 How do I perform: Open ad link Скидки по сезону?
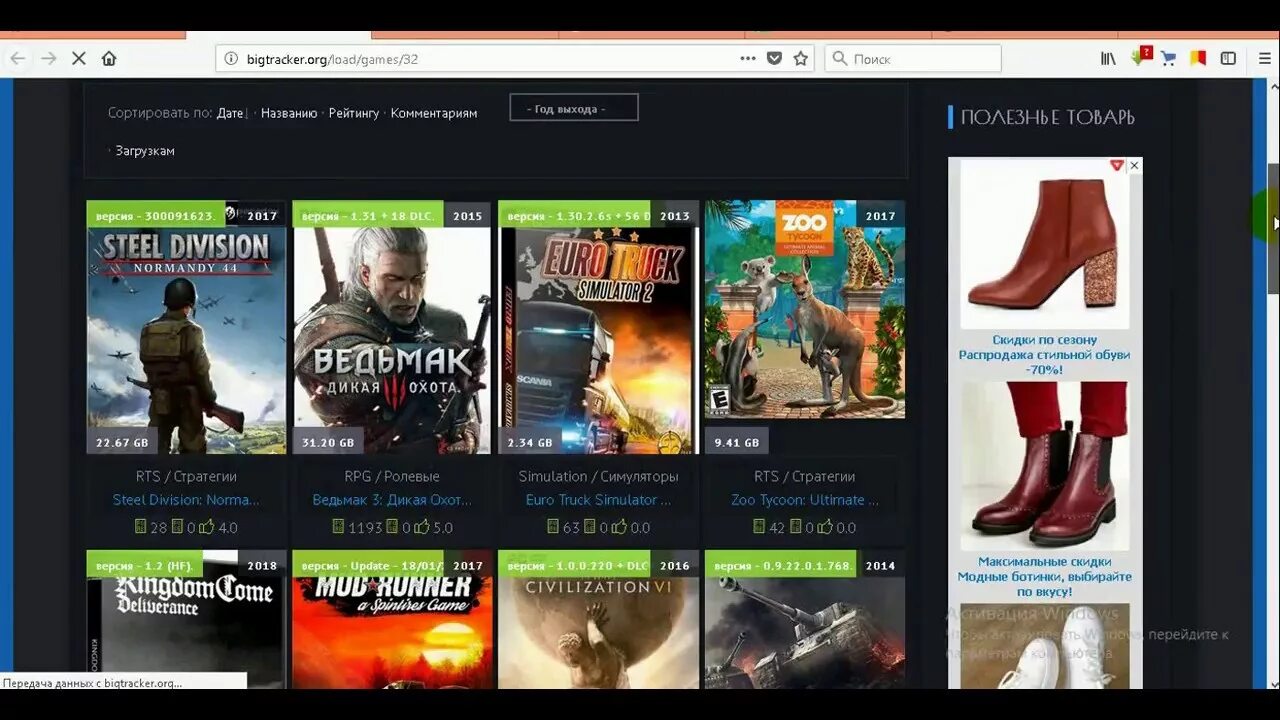(1044, 355)
